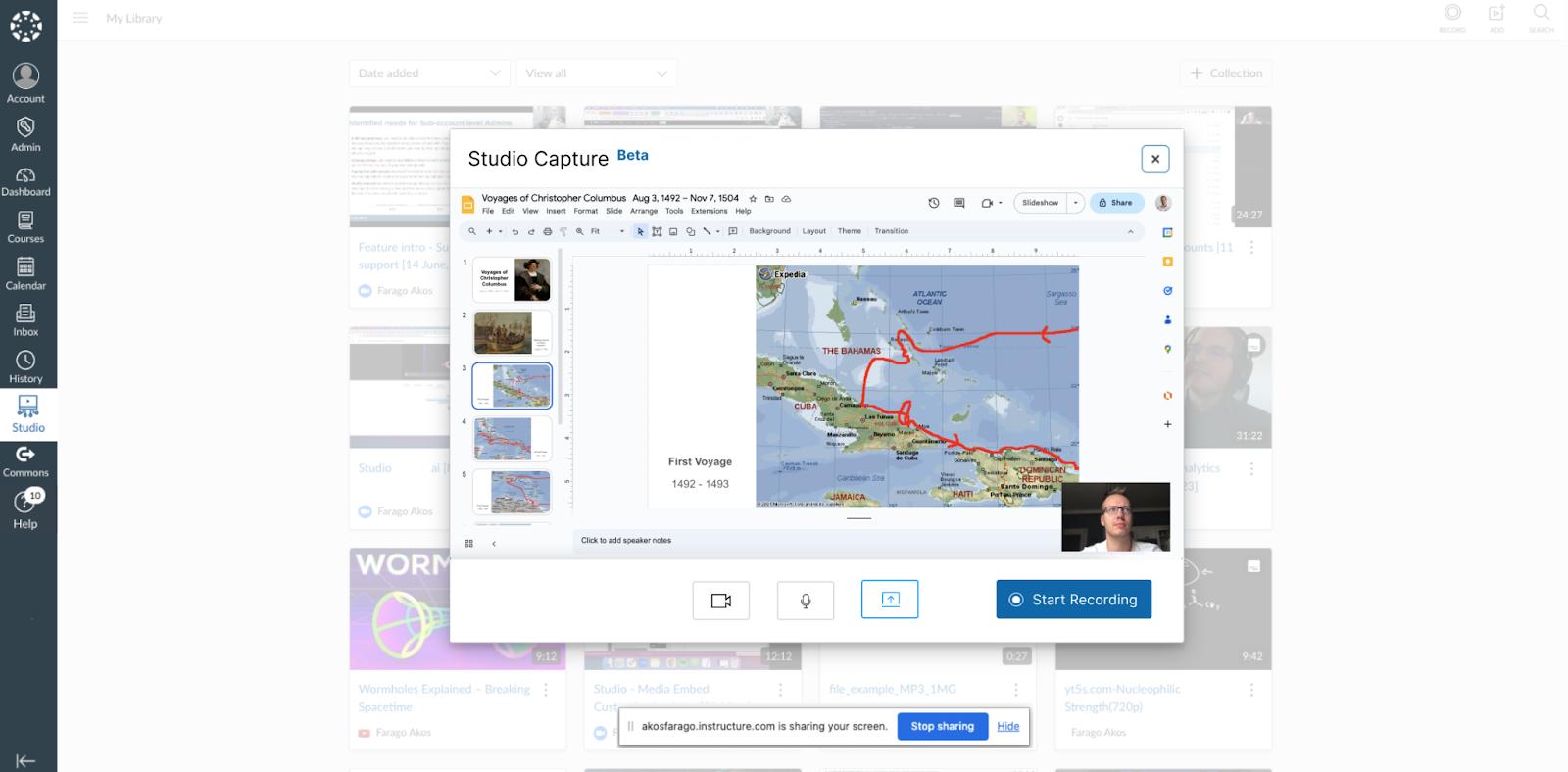
Task: Star the Columbus presentation
Action: tap(753, 198)
